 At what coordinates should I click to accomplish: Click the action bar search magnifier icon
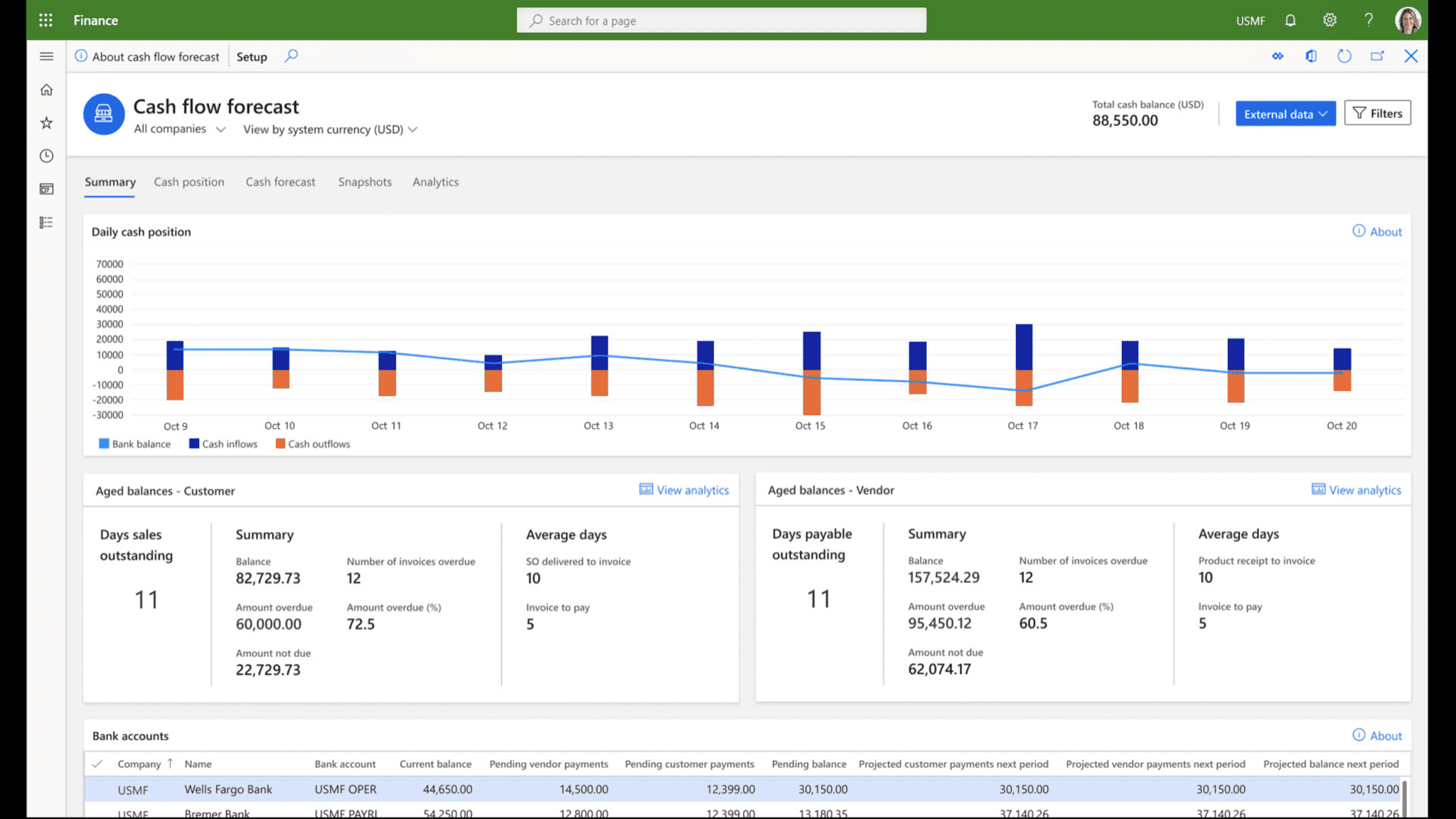(291, 56)
